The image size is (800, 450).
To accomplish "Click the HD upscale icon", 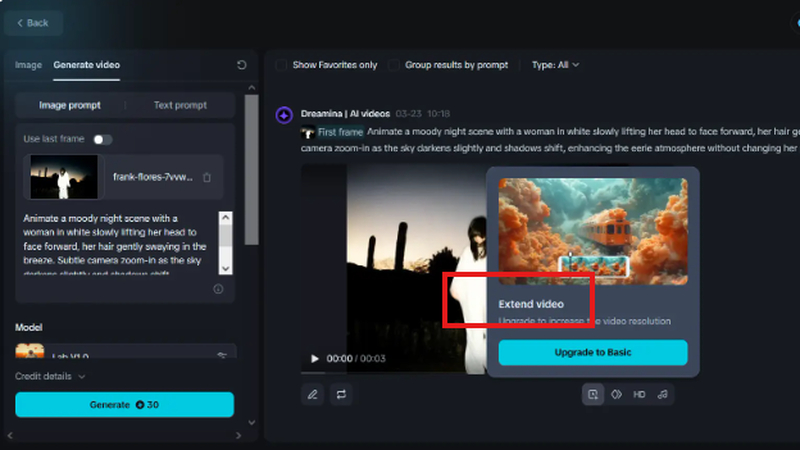I will tap(639, 394).
